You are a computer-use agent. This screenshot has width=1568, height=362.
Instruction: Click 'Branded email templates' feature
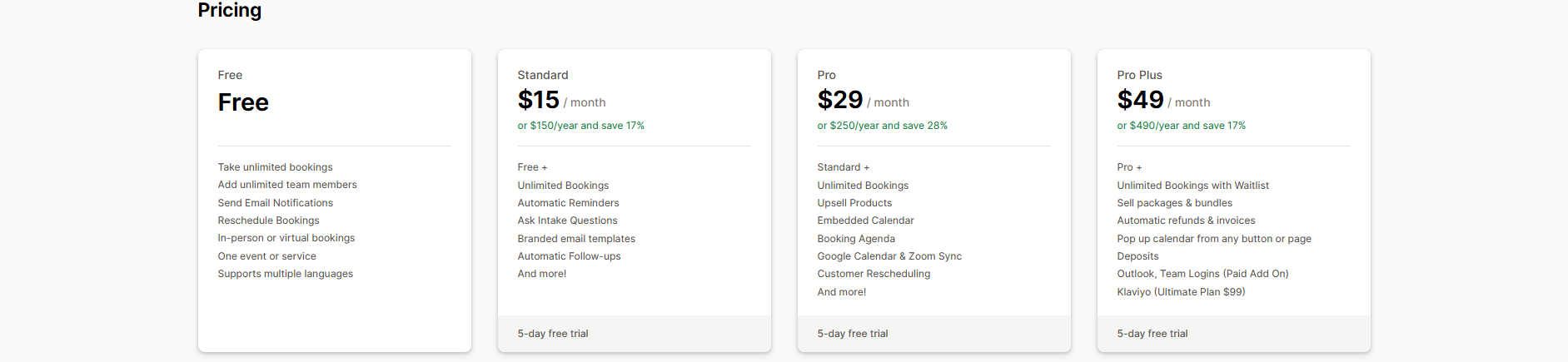pyautogui.click(x=576, y=239)
